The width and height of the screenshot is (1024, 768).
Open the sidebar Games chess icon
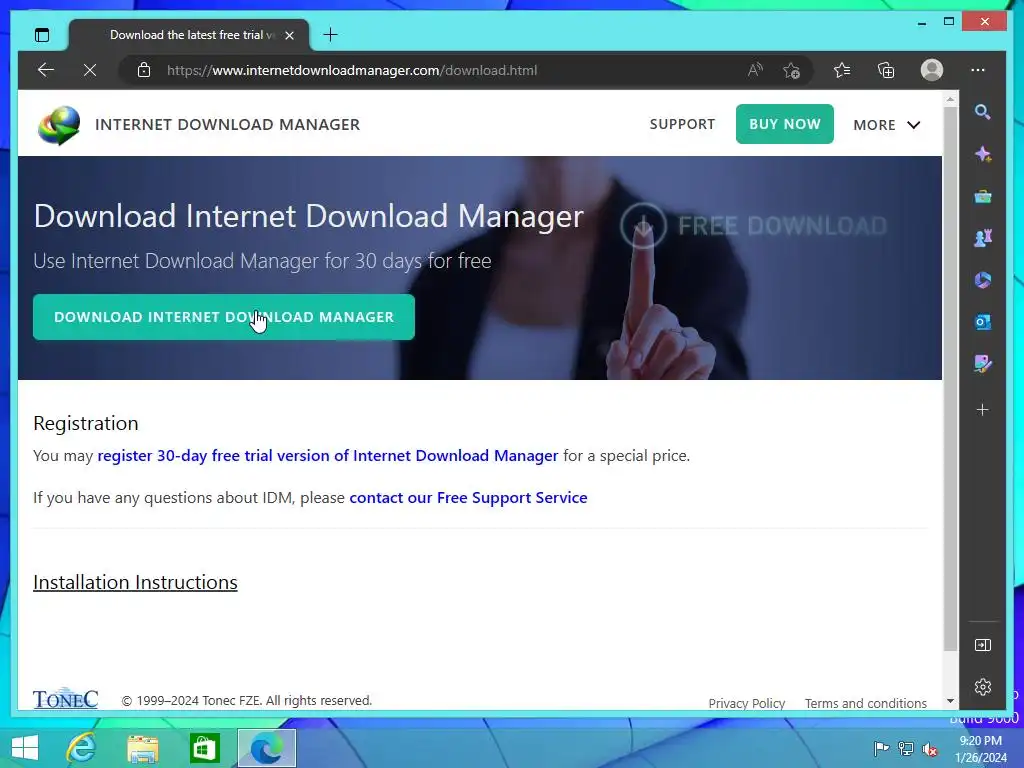click(x=982, y=238)
